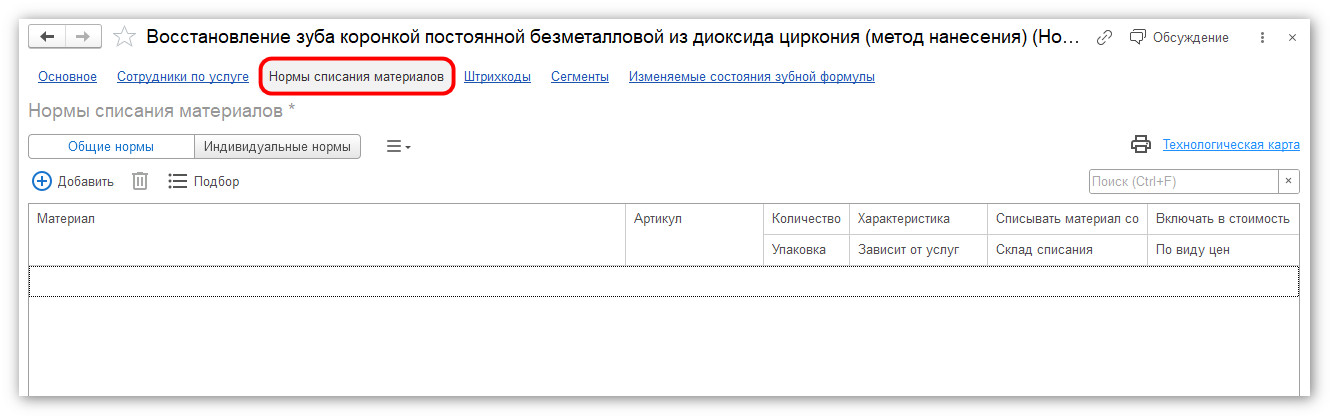The width and height of the screenshot is (1330, 416).
Task: Open Подбор material selection
Action: (x=204, y=181)
